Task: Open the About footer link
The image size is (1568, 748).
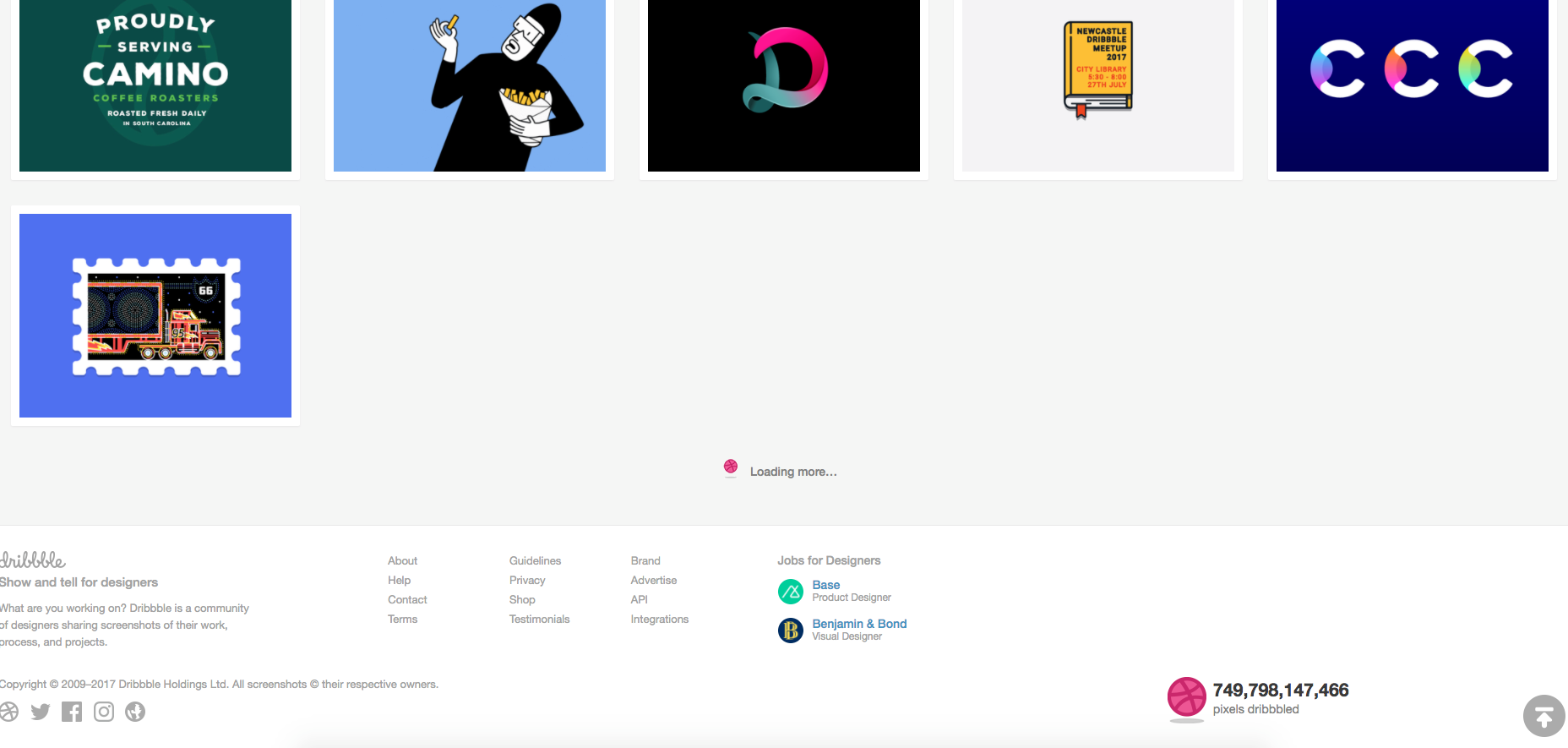Action: (x=402, y=561)
